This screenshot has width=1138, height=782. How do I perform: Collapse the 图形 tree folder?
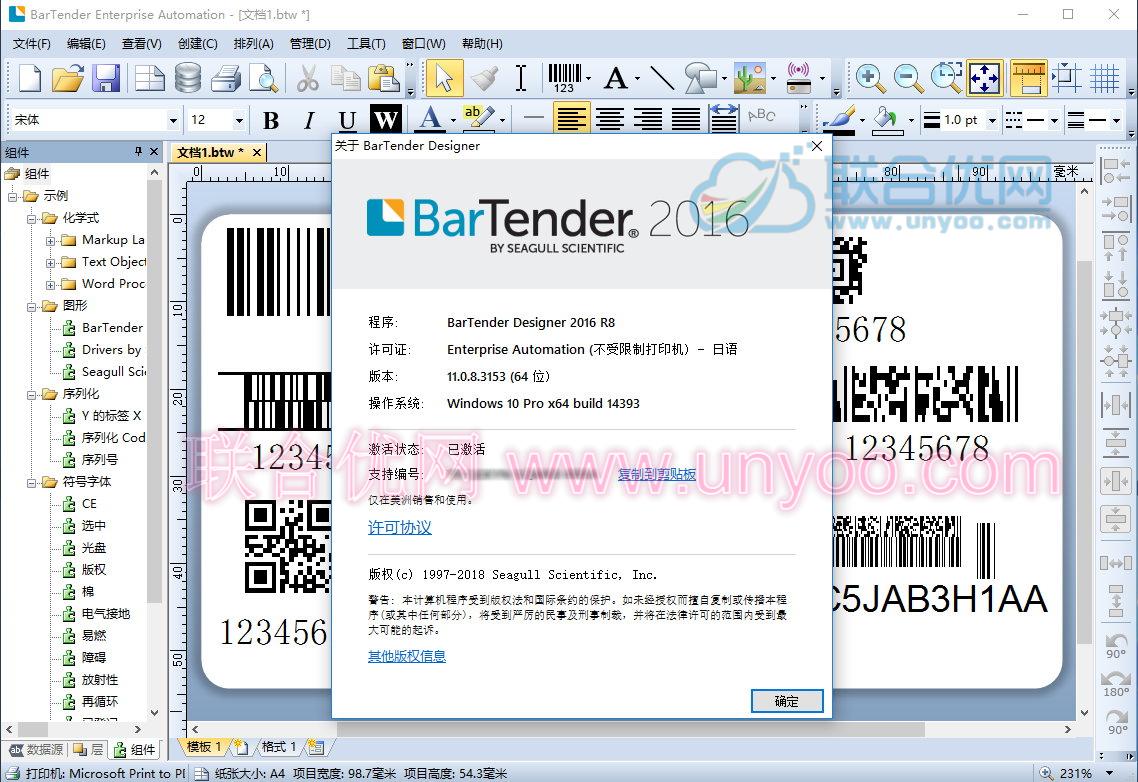[x=31, y=306]
